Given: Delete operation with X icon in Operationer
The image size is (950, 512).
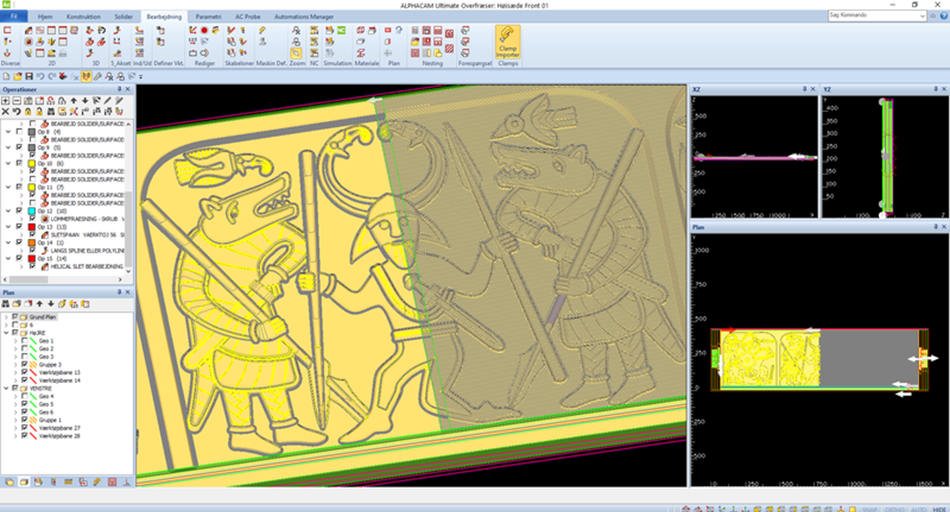Looking at the screenshot, I should pos(5,111).
